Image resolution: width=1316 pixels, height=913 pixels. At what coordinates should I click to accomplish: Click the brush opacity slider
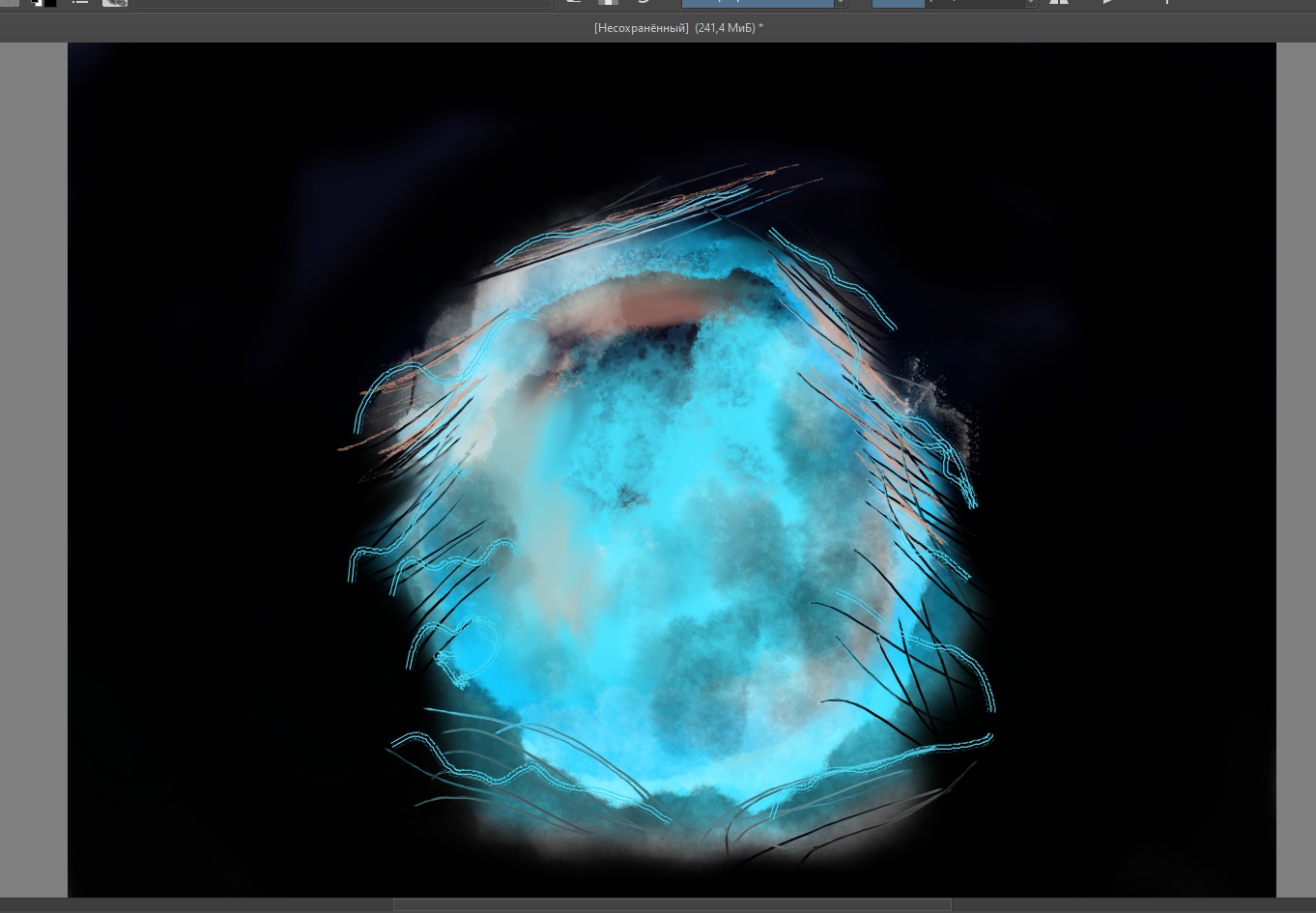tap(758, 3)
